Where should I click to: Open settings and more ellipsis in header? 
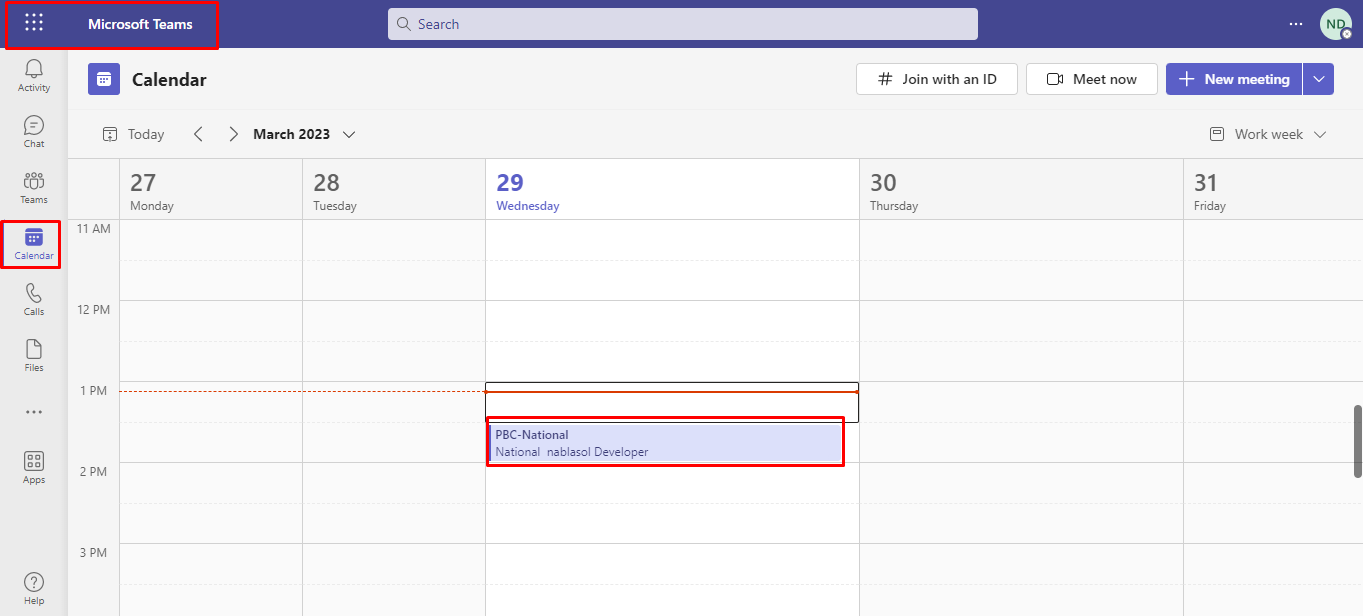[1296, 23]
